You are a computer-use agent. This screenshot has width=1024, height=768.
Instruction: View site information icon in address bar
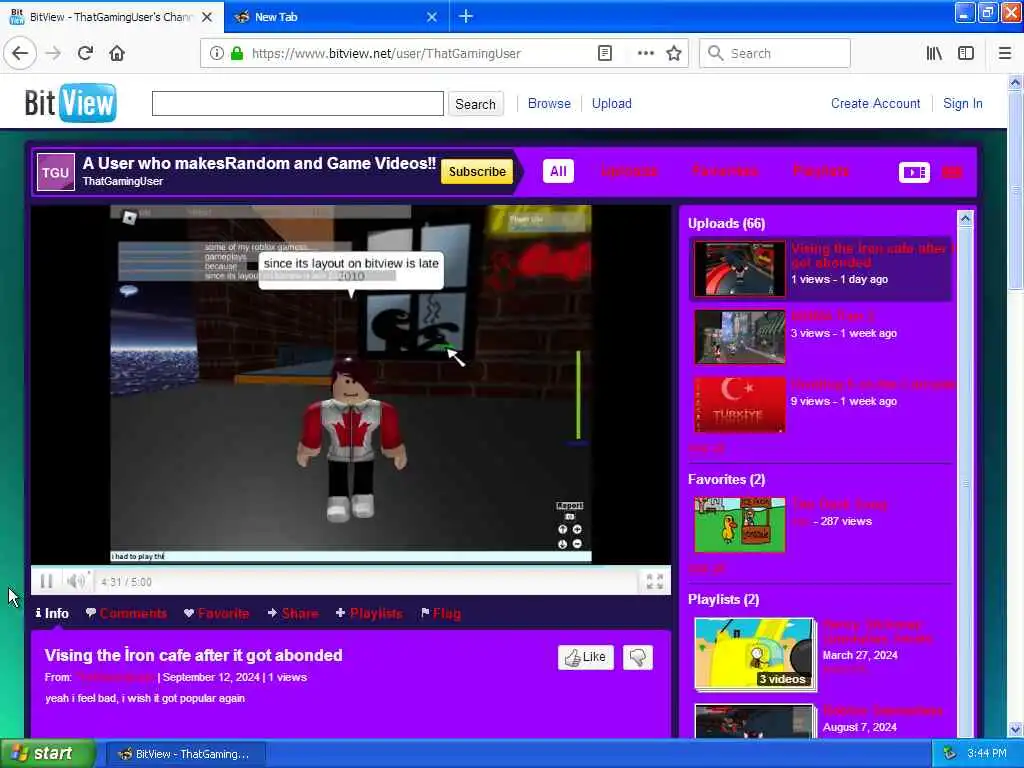click(216, 53)
